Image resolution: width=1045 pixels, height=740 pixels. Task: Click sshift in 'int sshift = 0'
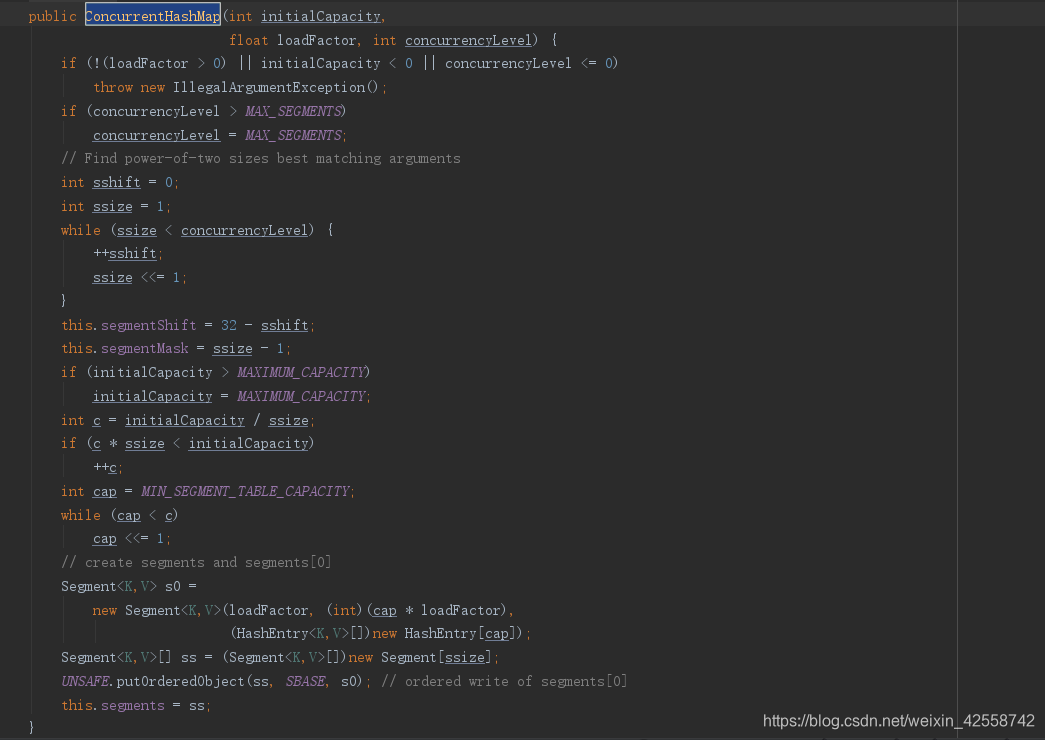[x=117, y=183]
